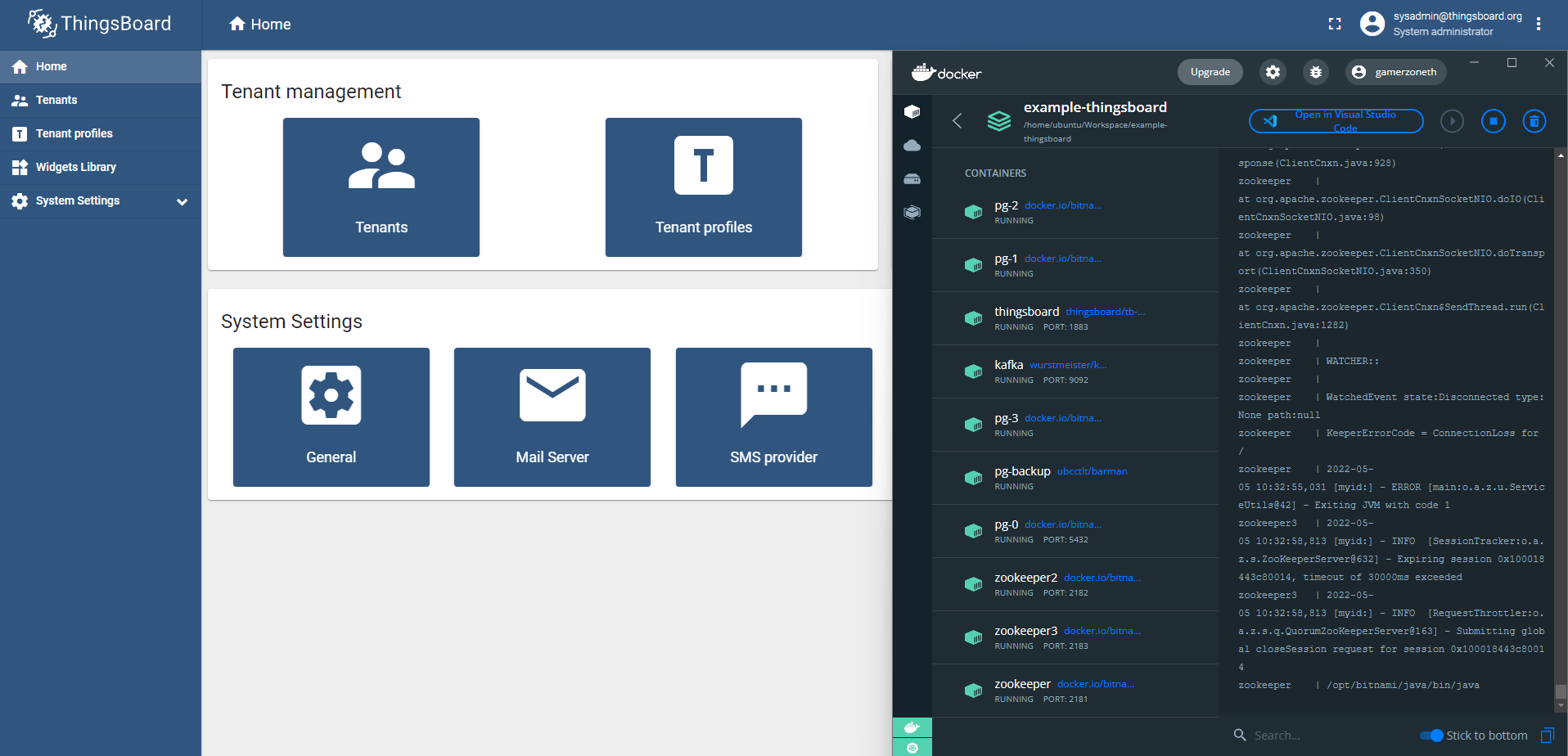Open the Mail Server settings card
This screenshot has height=756, width=1568.
point(552,417)
